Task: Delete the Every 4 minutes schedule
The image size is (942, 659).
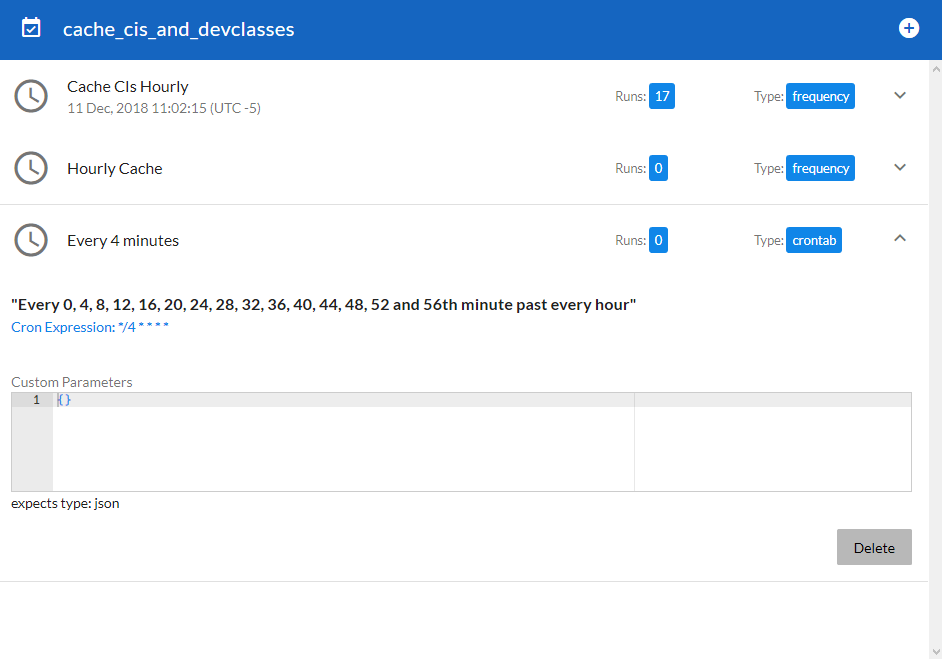Action: tap(874, 547)
